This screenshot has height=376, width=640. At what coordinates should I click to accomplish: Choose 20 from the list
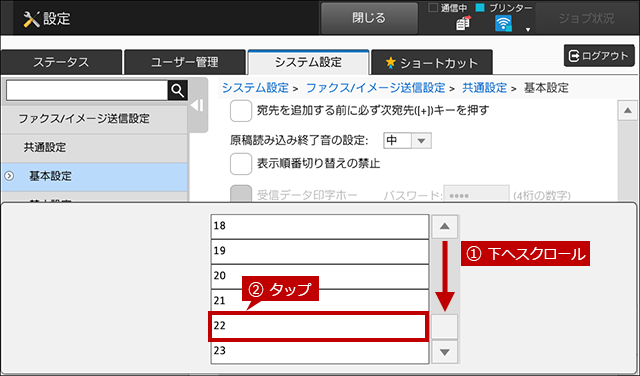[x=320, y=276]
